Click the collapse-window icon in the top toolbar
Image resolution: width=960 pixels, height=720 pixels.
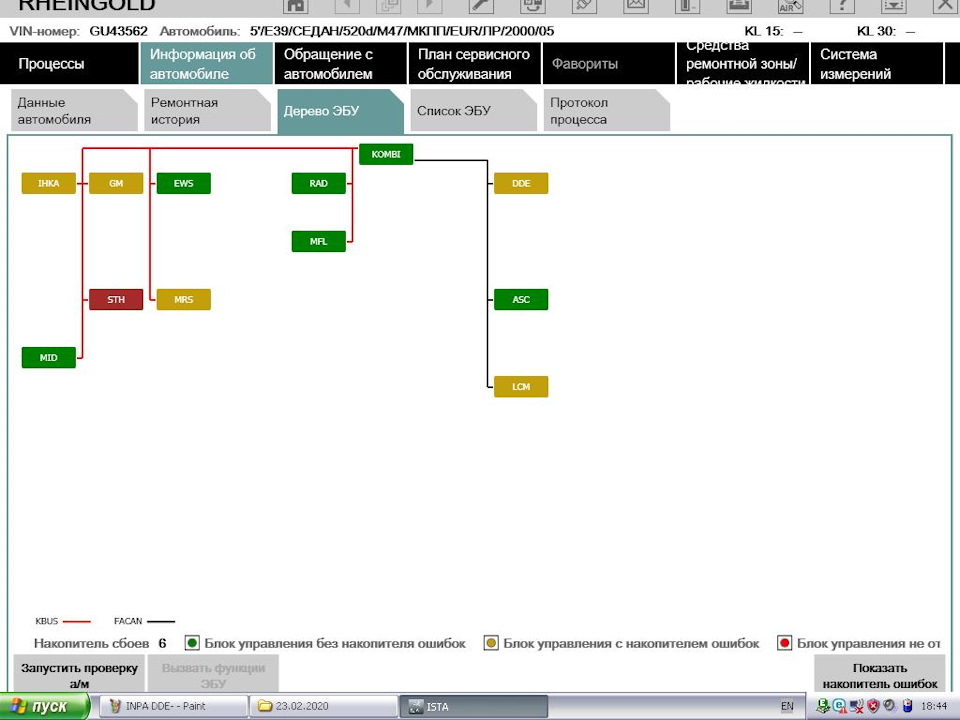click(x=893, y=6)
